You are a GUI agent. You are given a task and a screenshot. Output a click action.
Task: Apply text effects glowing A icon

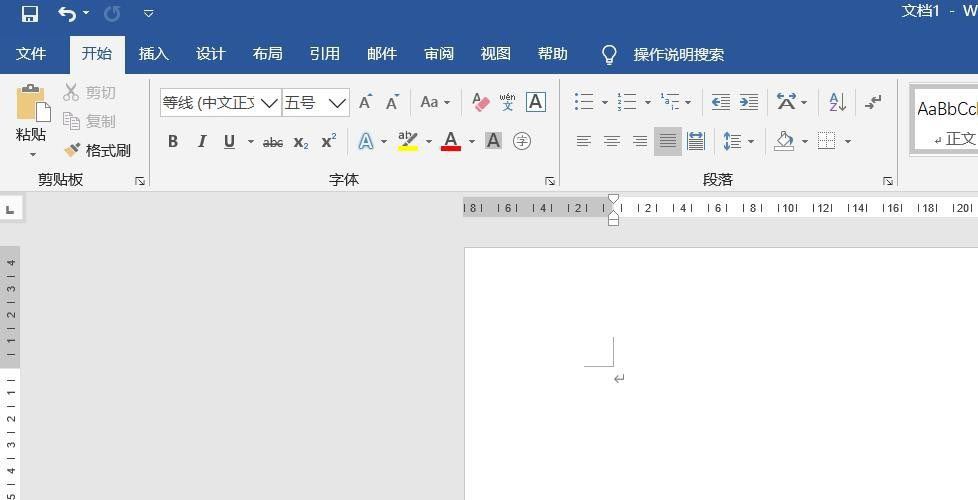click(366, 142)
